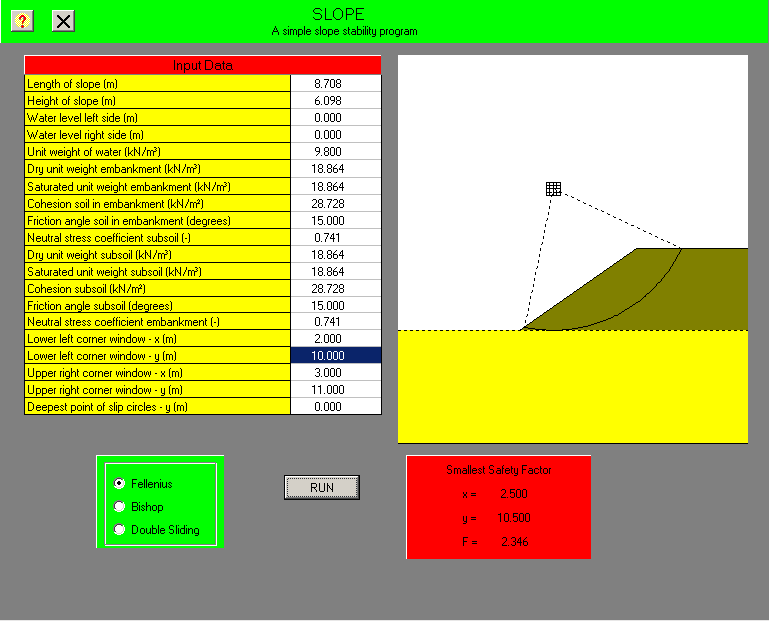Select the Water level left side value

335,118
